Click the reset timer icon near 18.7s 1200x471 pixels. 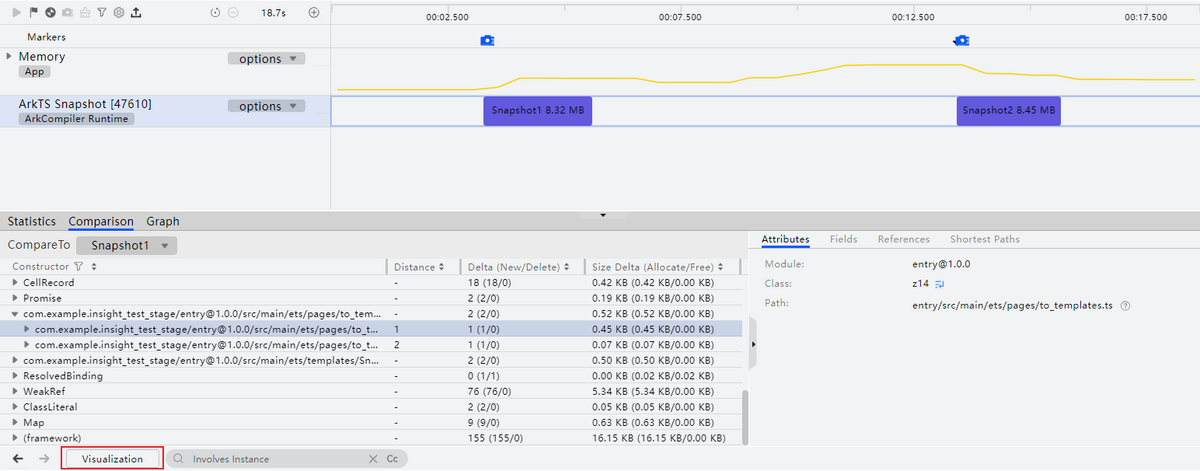(216, 13)
